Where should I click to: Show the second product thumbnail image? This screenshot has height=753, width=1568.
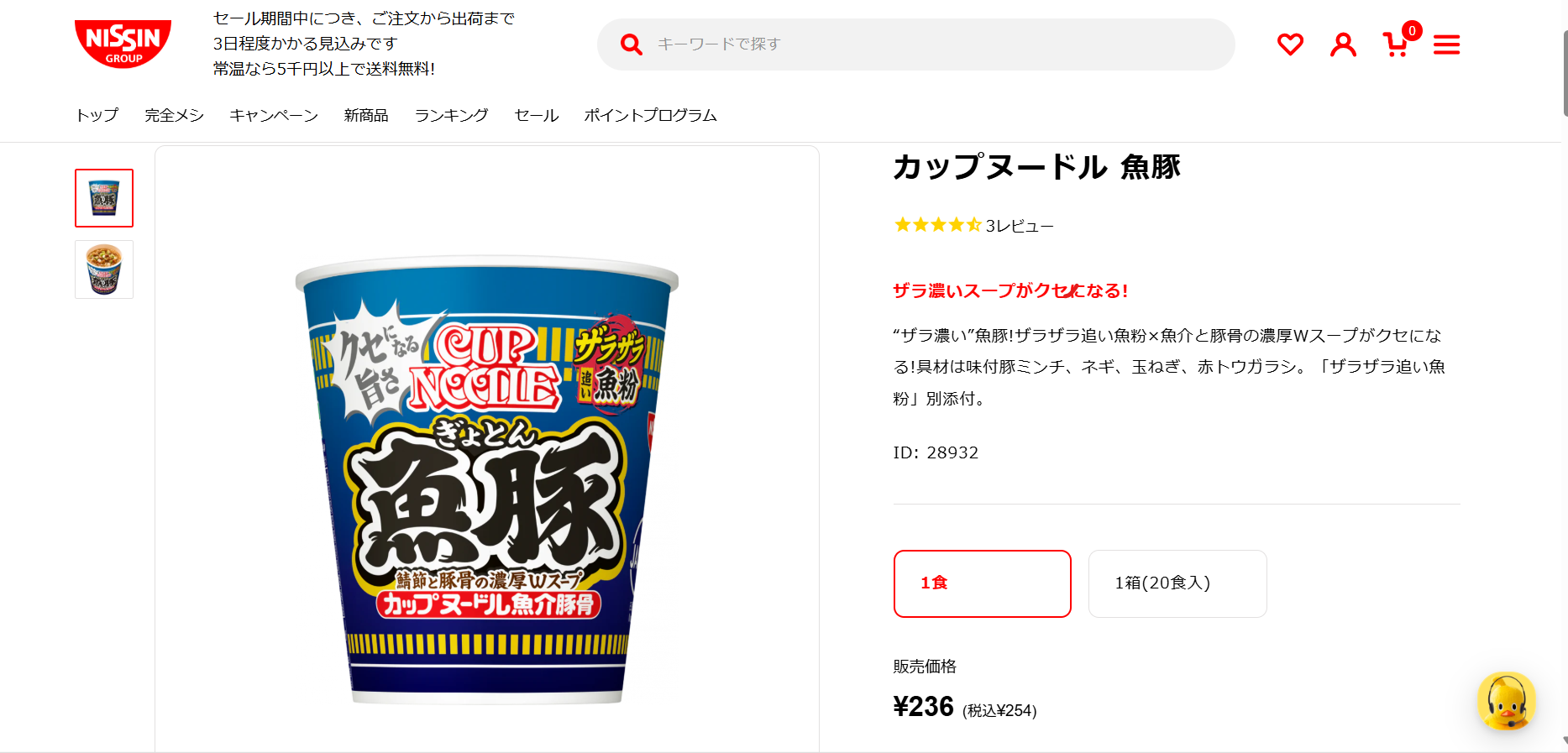(x=104, y=269)
